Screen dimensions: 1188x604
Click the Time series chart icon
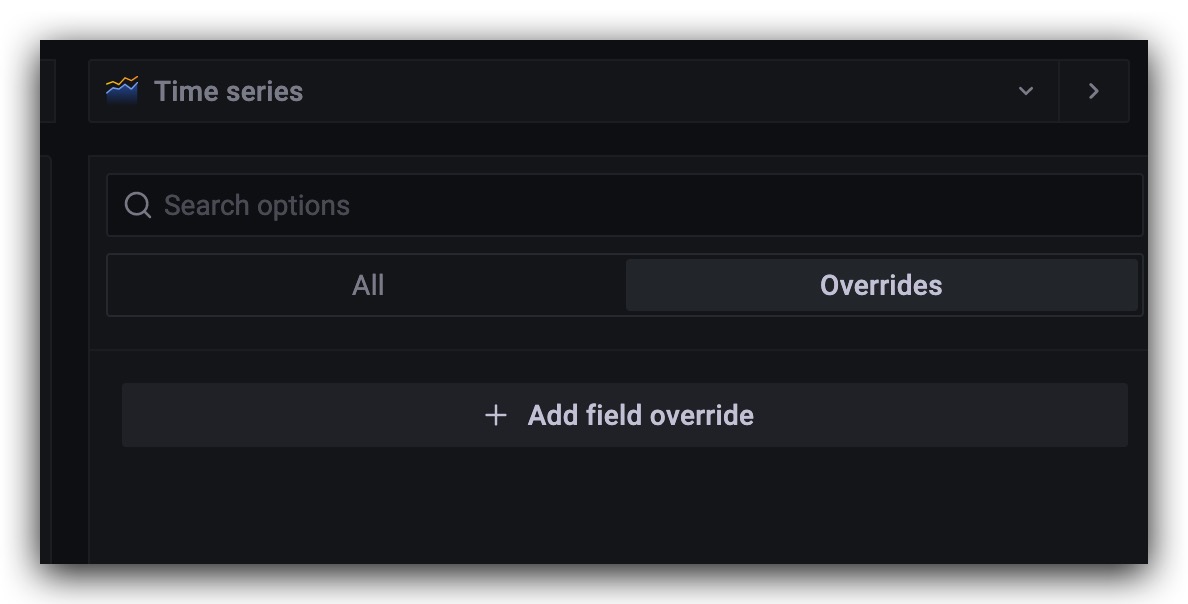[122, 91]
